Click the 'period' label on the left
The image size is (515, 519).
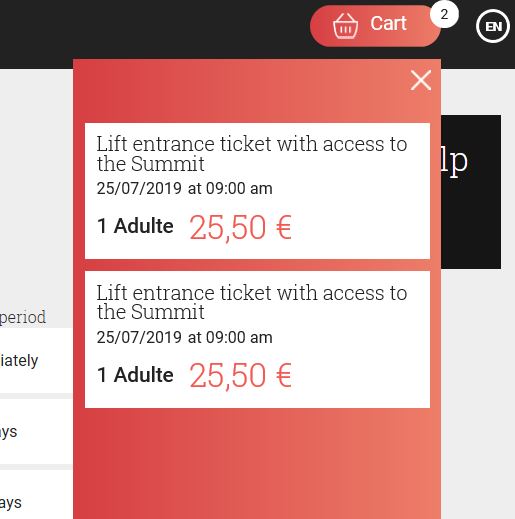coord(23,318)
